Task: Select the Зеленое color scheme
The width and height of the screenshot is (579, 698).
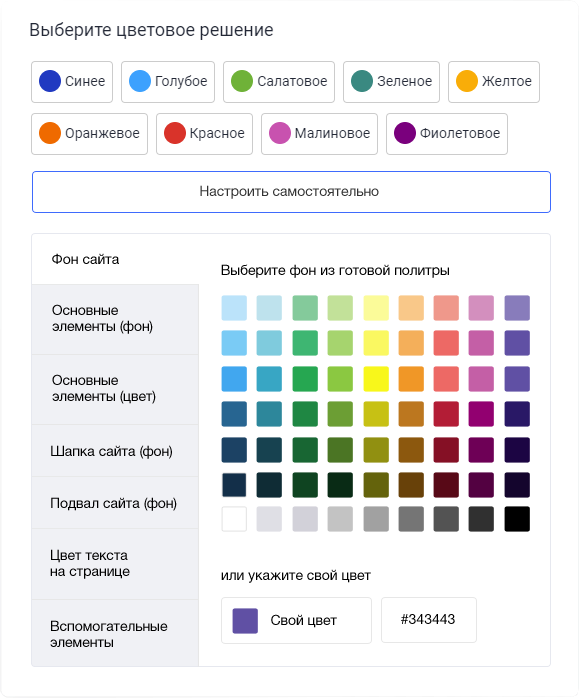Action: point(391,82)
